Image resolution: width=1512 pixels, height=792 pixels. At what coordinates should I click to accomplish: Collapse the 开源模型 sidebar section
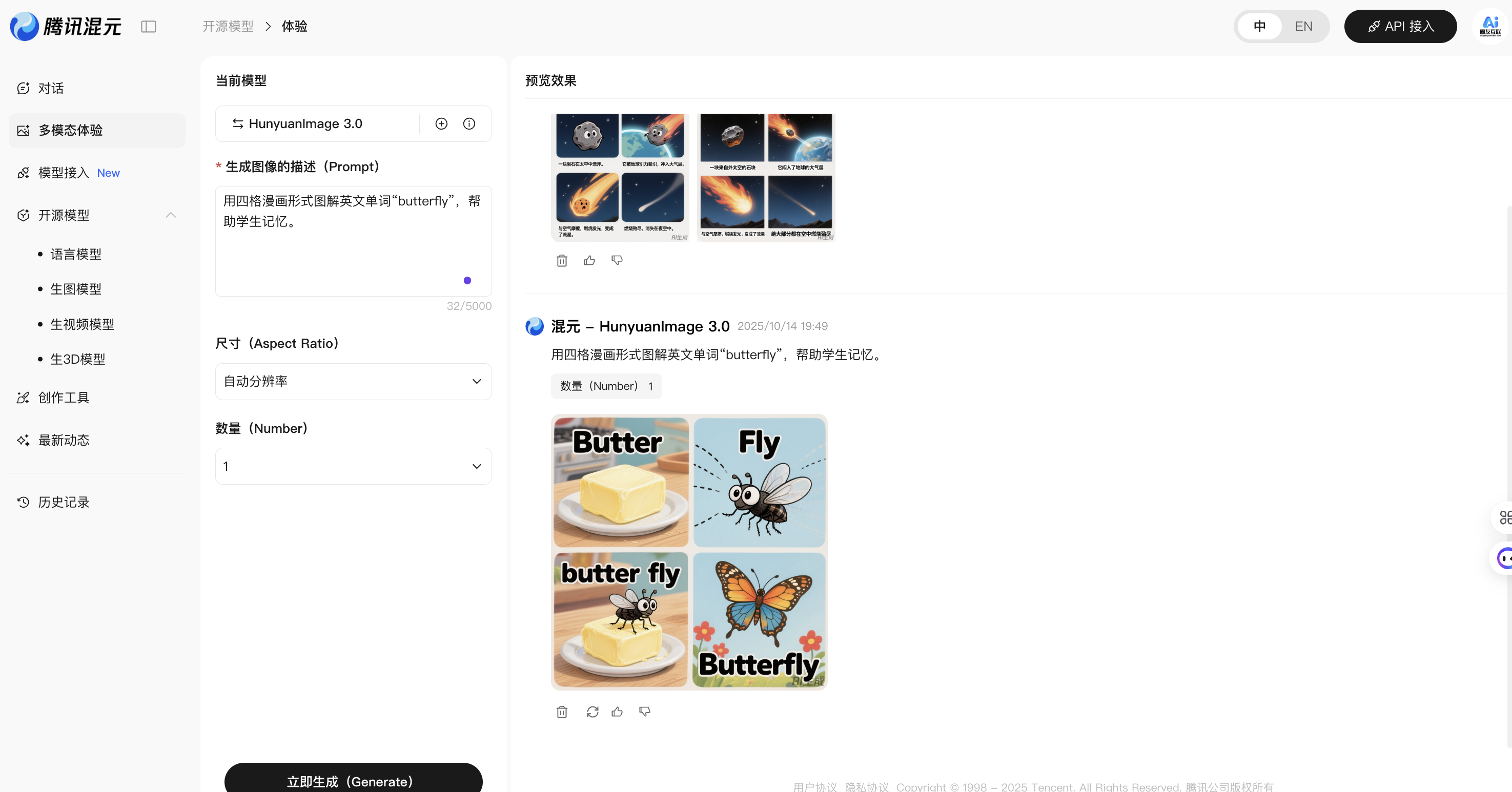pyautogui.click(x=171, y=215)
